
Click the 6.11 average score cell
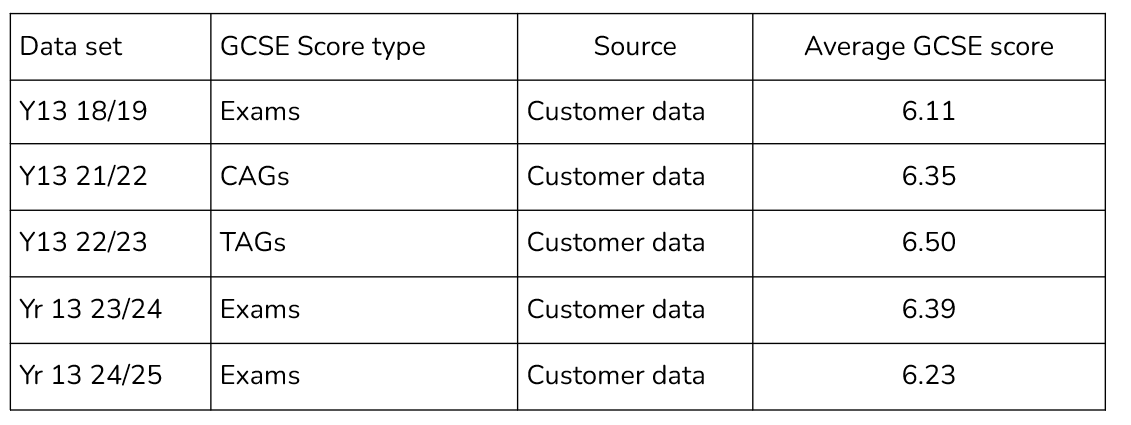(929, 112)
